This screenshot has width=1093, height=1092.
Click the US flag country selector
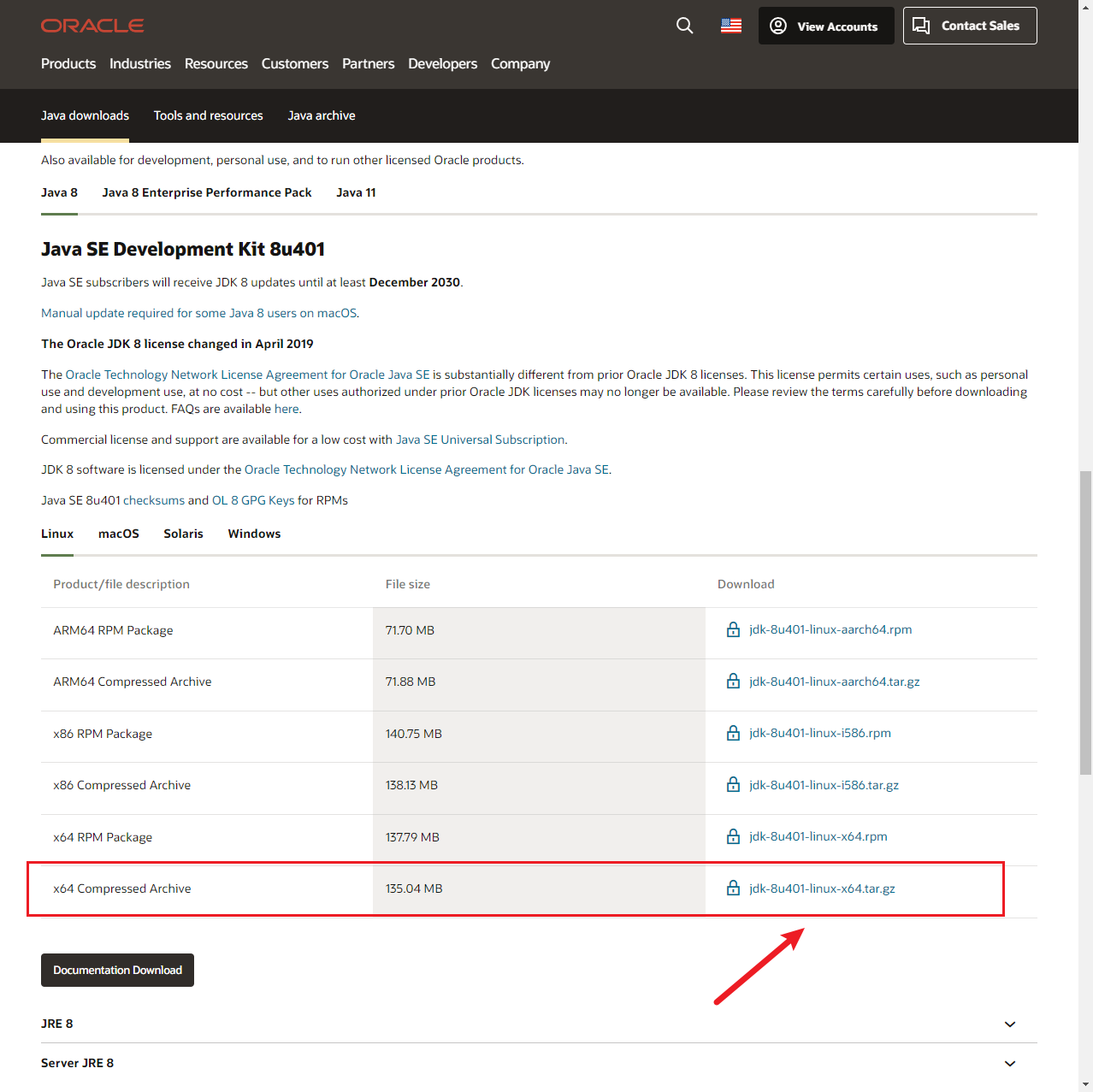click(731, 26)
